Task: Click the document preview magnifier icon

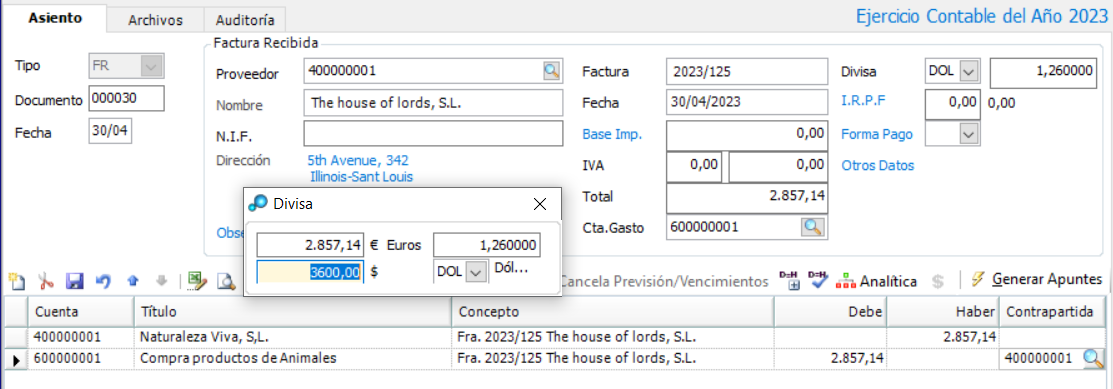Action: (226, 281)
